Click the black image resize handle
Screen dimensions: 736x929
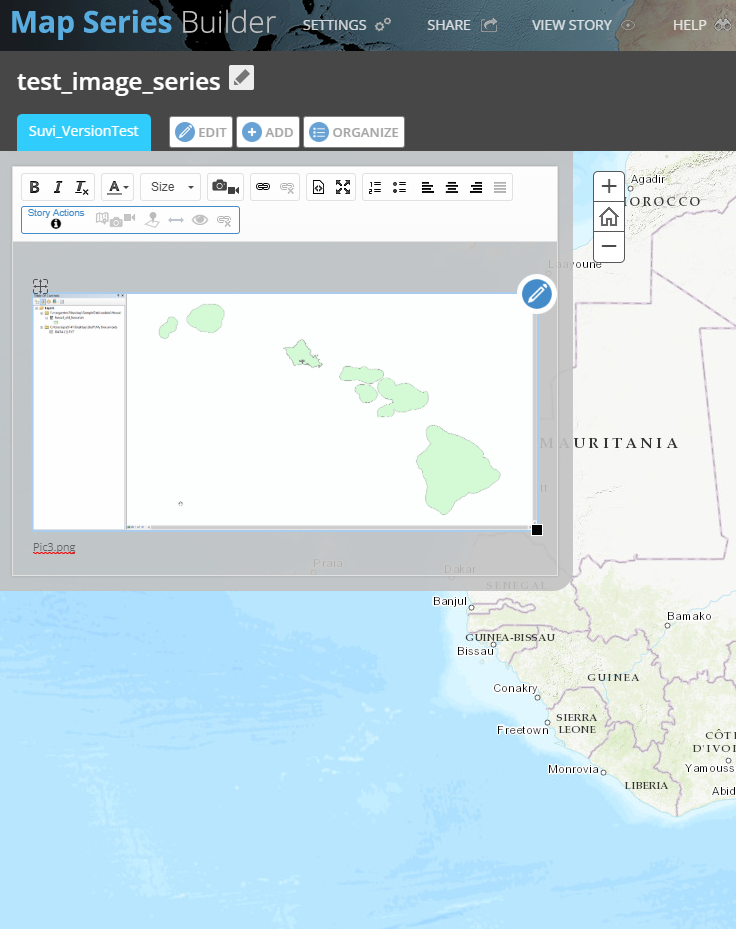[x=537, y=530]
